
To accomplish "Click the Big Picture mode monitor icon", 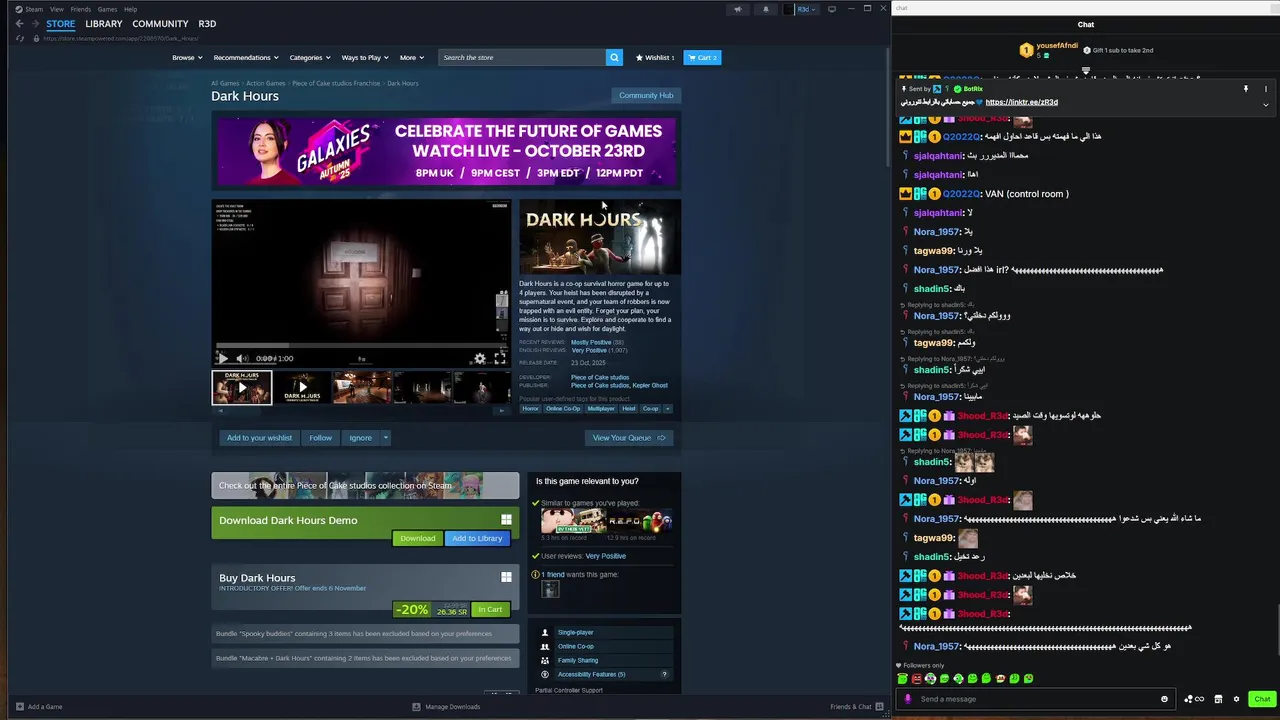I will [831, 9].
